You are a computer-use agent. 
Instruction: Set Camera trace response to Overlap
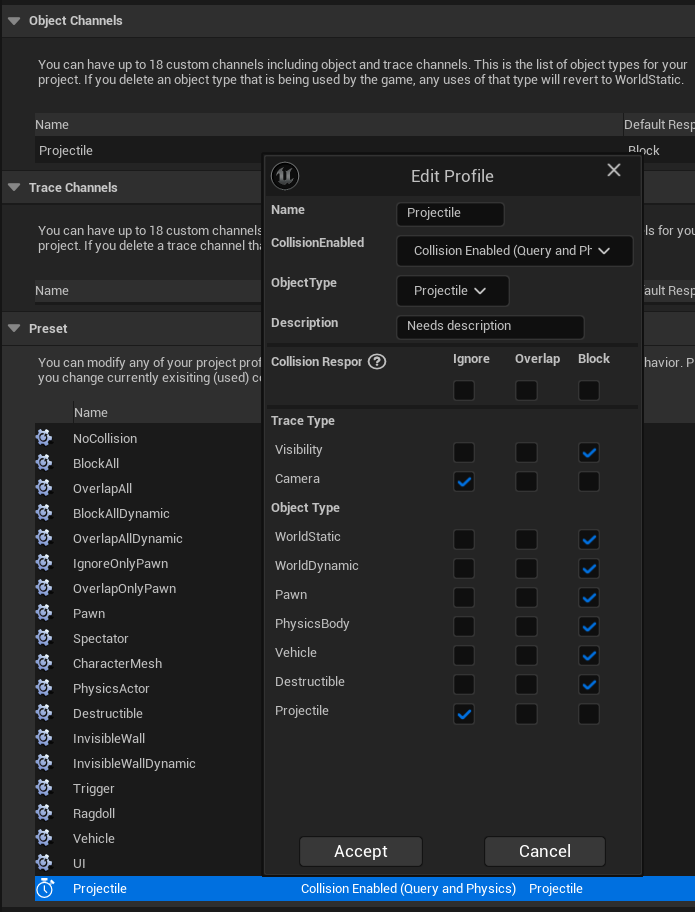pos(527,482)
